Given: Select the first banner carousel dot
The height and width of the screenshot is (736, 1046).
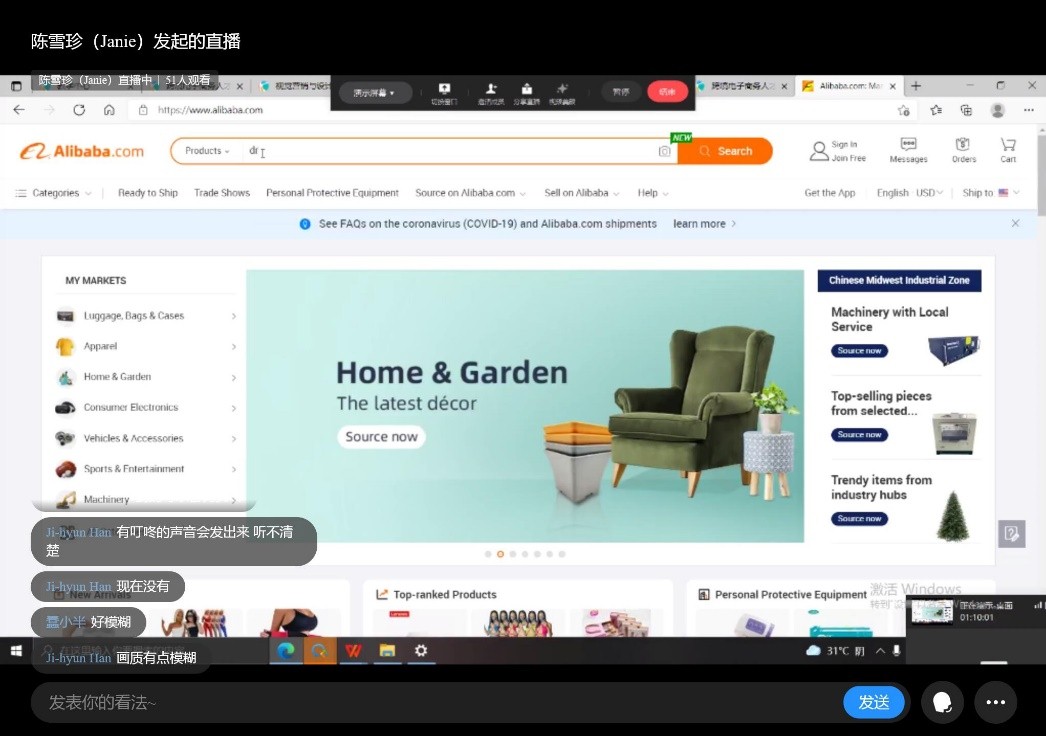Looking at the screenshot, I should point(488,554).
